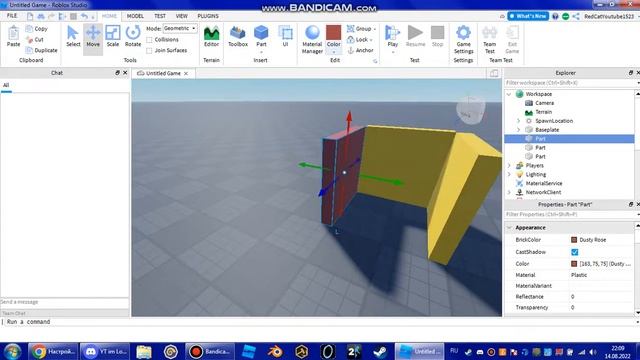Enable the Join Surfaces checkbox
This screenshot has height=360, width=640.
[149, 51]
